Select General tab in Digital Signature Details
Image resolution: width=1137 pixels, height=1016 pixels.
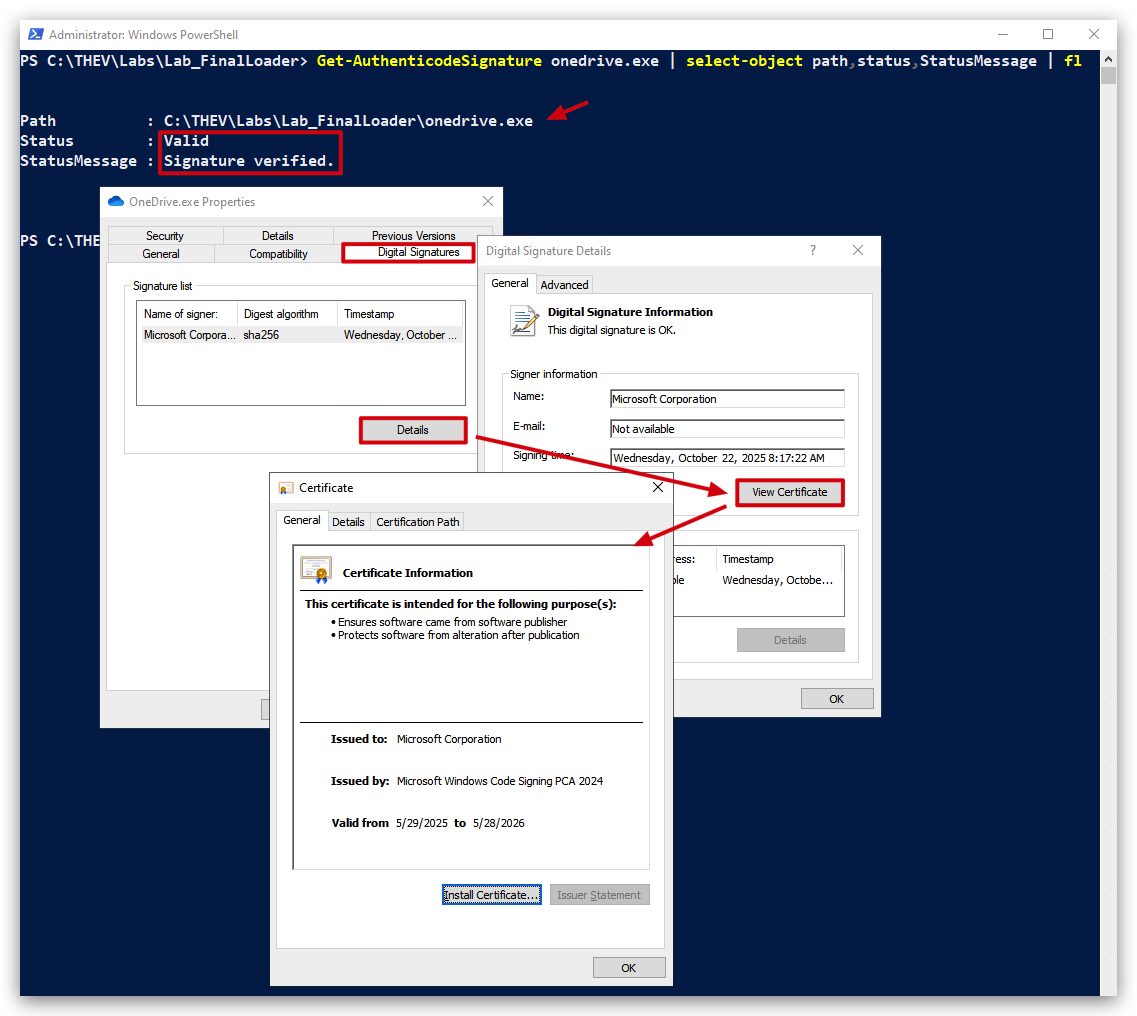click(x=510, y=284)
